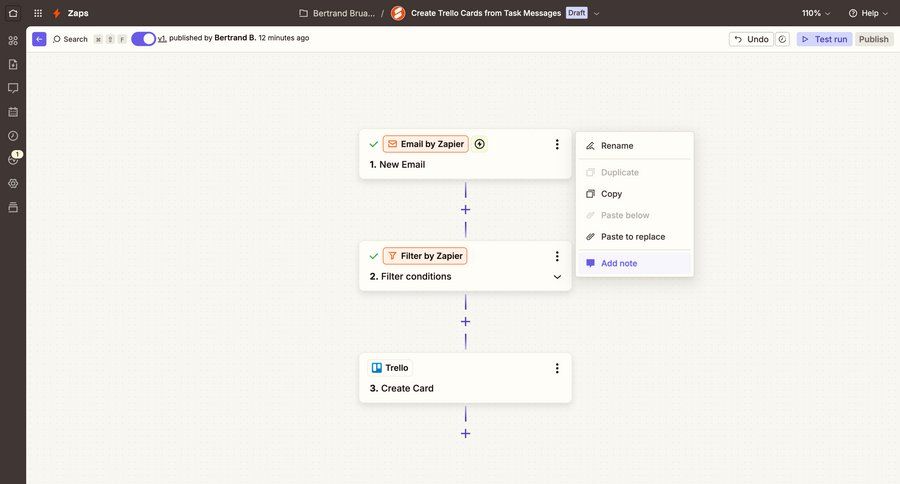Click the version history clock icon

click(782, 39)
